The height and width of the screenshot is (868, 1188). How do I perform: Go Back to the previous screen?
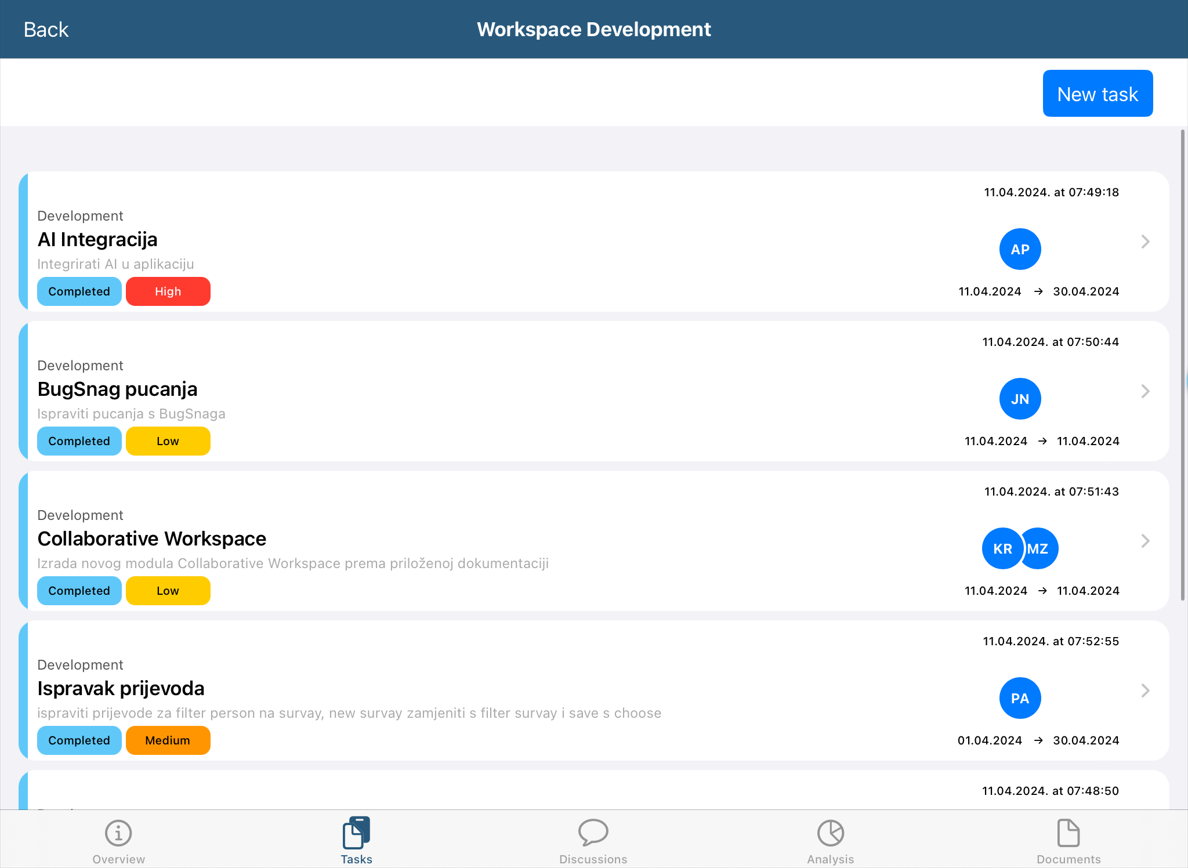46,30
